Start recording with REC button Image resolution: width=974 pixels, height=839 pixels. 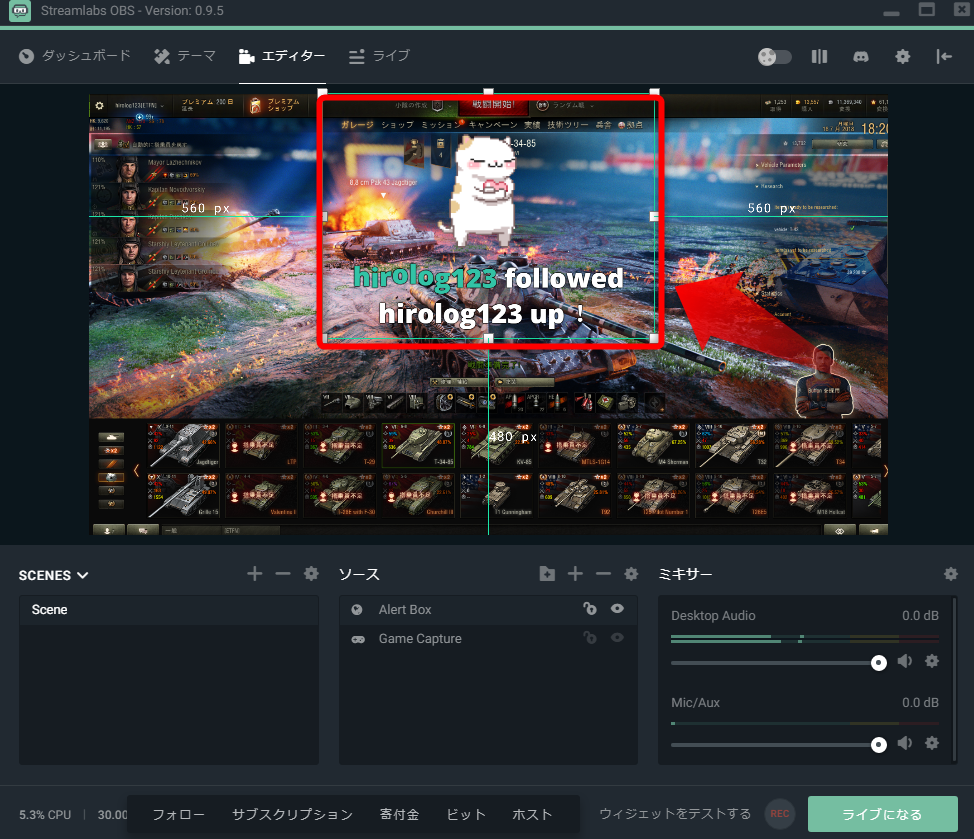780,814
